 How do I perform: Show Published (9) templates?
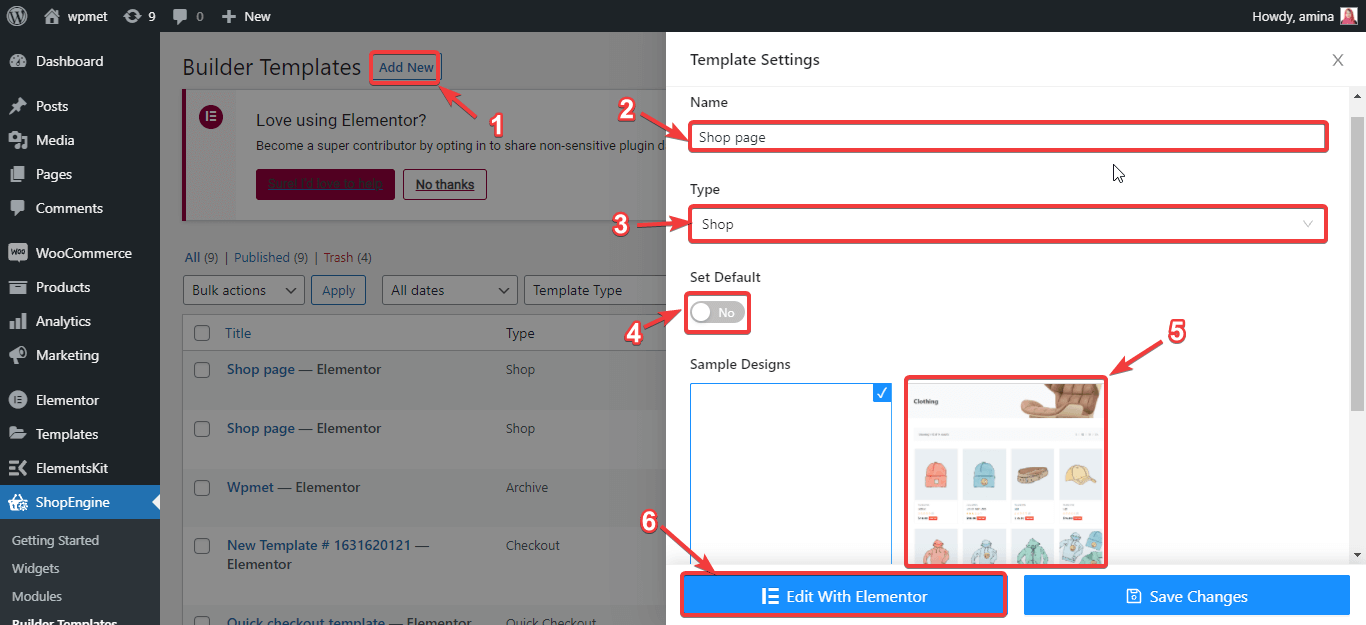coord(271,257)
